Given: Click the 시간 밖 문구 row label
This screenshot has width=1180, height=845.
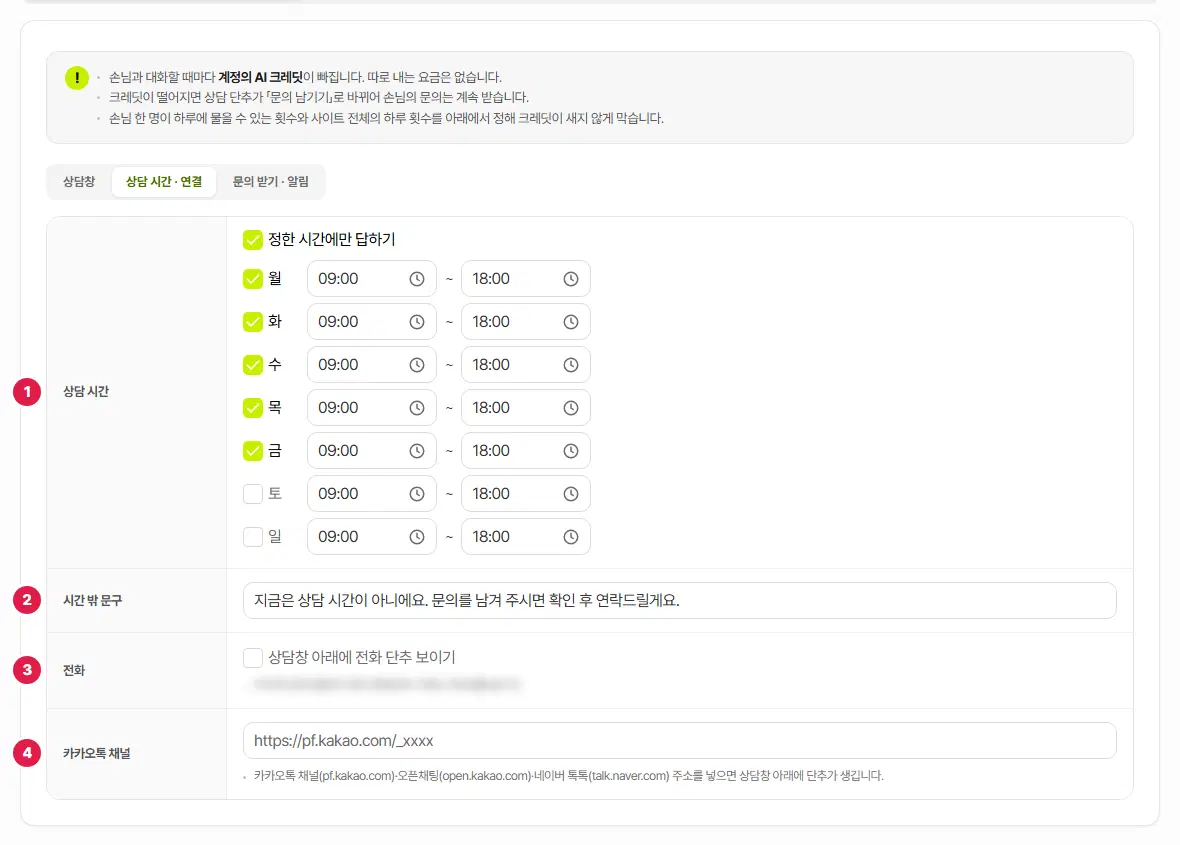Looking at the screenshot, I should 92,600.
